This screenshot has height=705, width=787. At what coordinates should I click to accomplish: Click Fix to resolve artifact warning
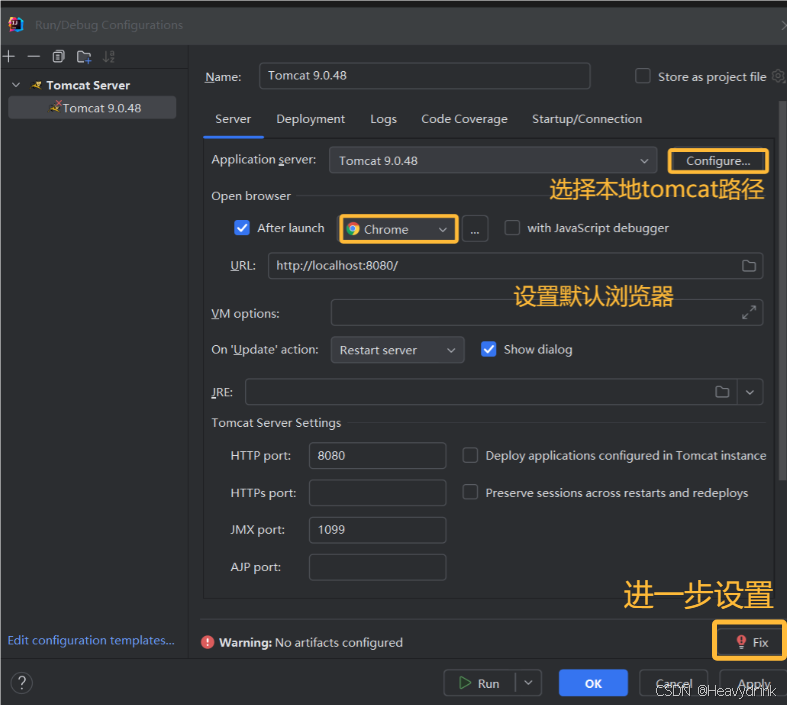point(751,642)
